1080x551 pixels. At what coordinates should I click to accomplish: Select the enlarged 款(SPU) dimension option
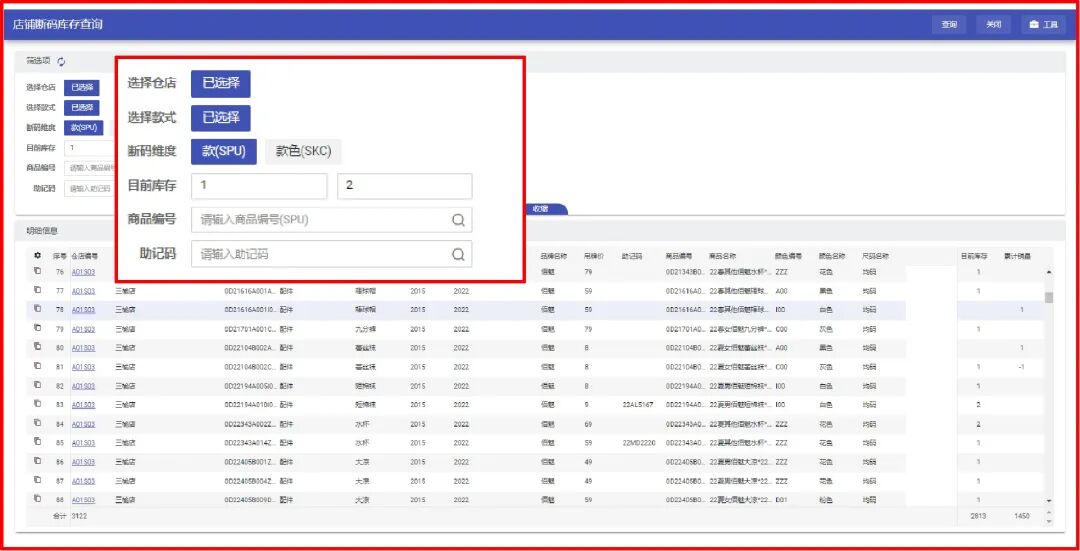[224, 152]
